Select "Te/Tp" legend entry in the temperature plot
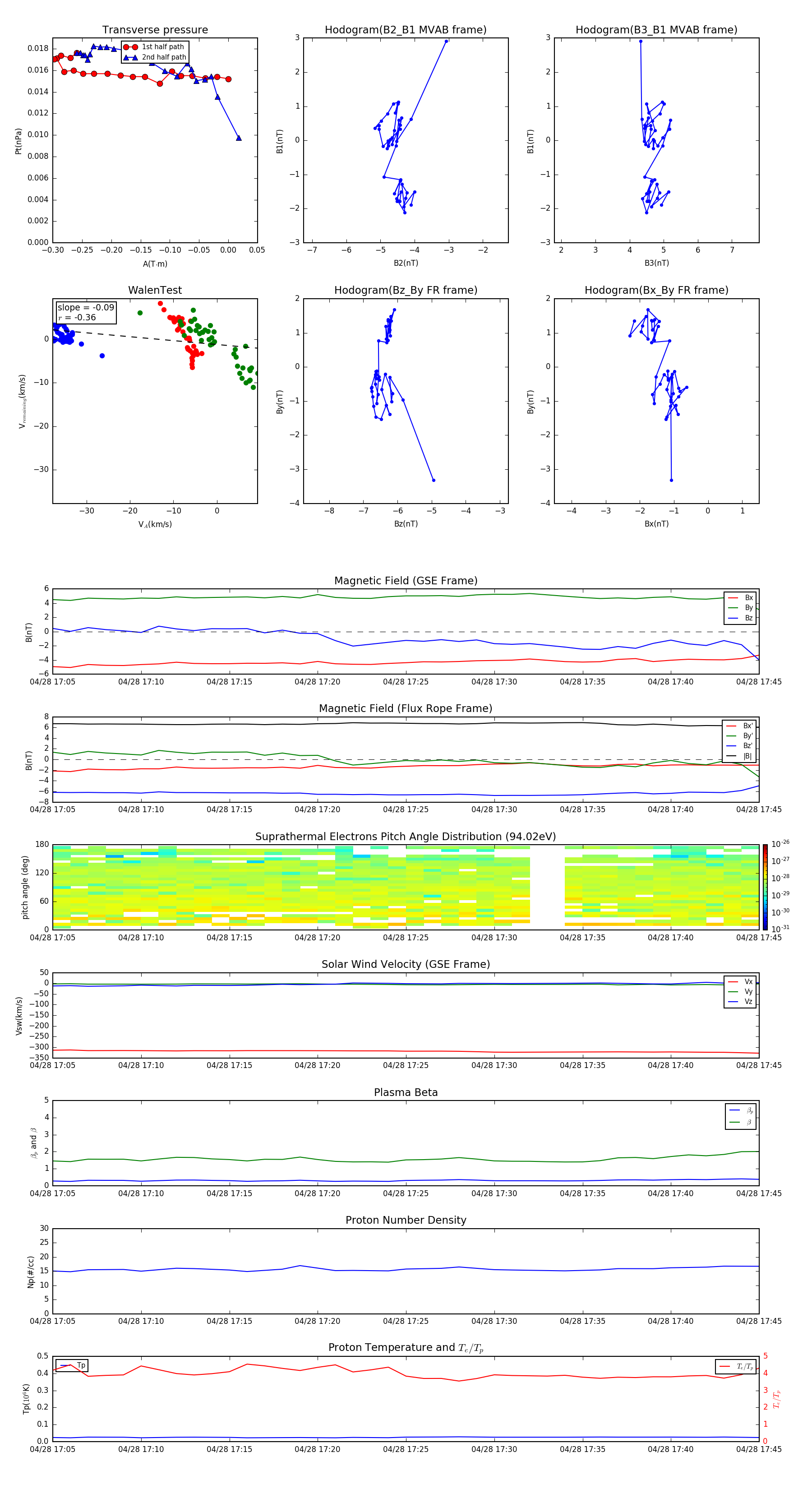812x1489 pixels. (736, 1366)
